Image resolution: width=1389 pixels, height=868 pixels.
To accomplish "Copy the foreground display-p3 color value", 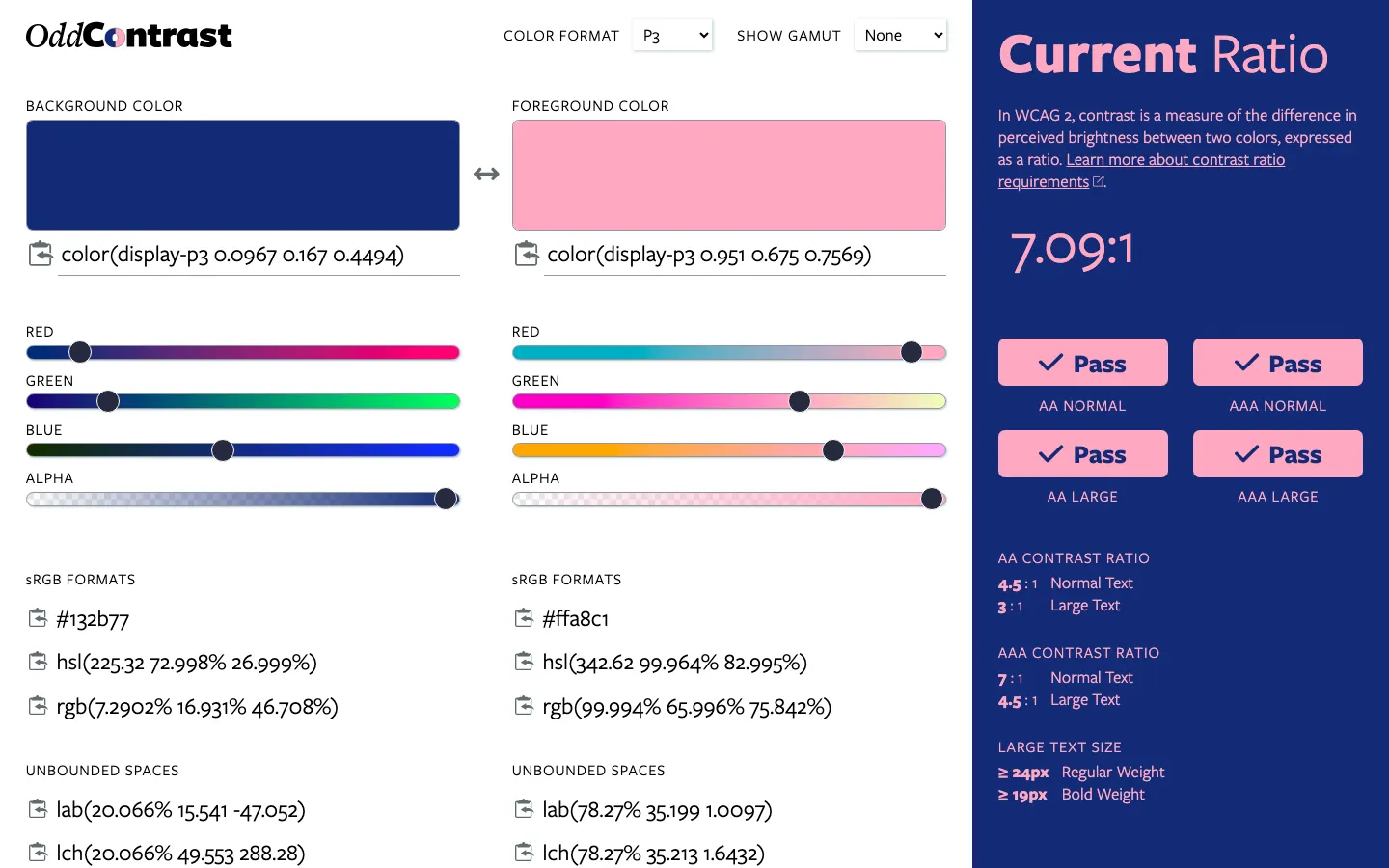I will pos(527,255).
